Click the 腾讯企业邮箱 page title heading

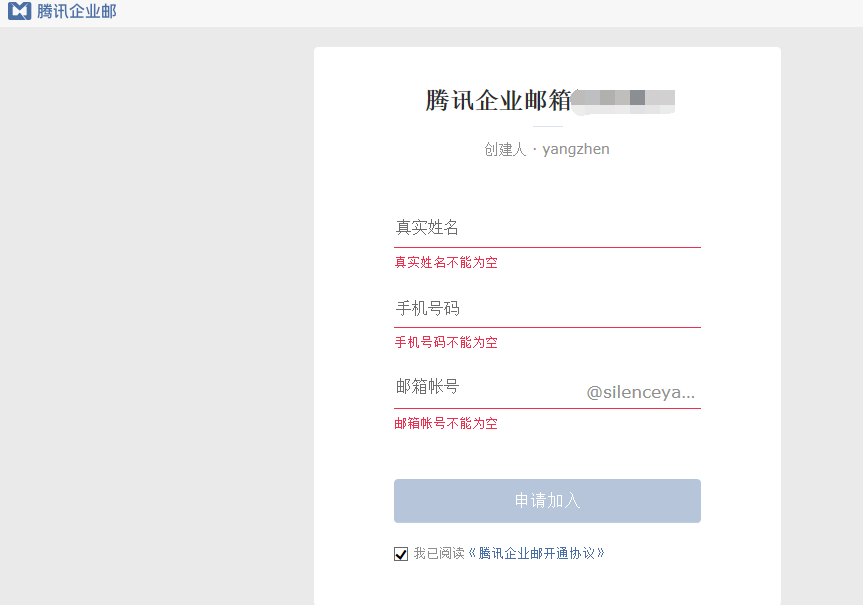[x=498, y=100]
